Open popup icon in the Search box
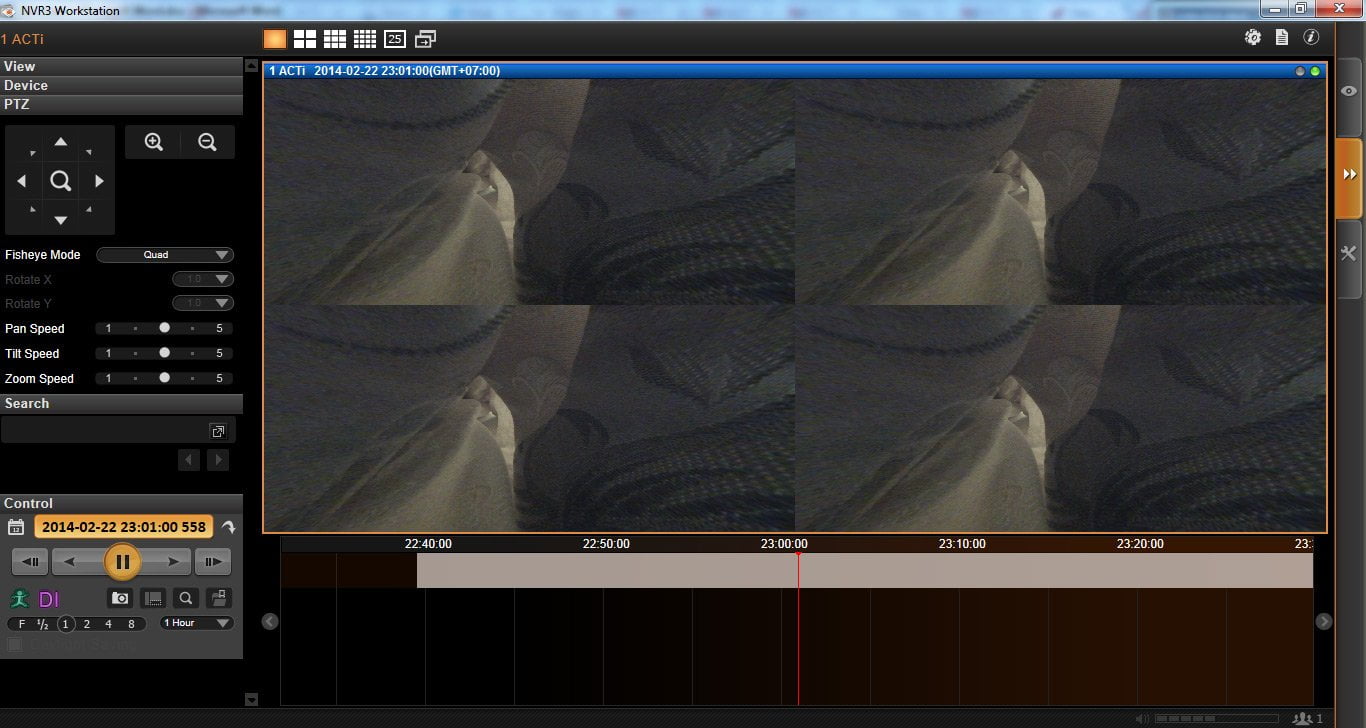Screen dimensions: 1366x728 click(217, 431)
